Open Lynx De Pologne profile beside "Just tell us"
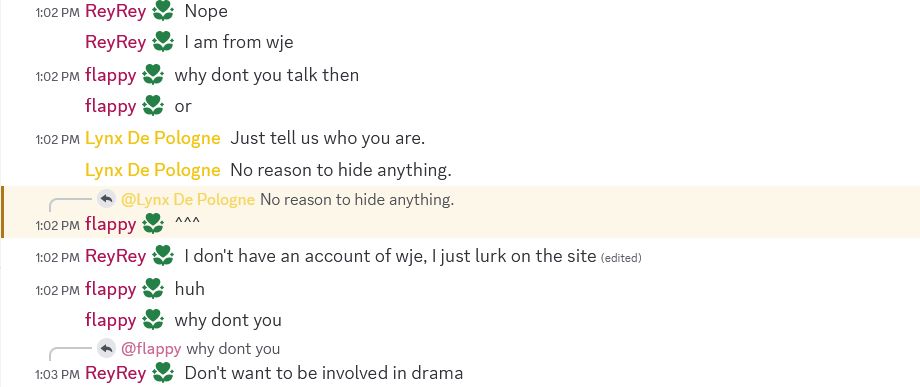The image size is (920, 387). coord(153,138)
